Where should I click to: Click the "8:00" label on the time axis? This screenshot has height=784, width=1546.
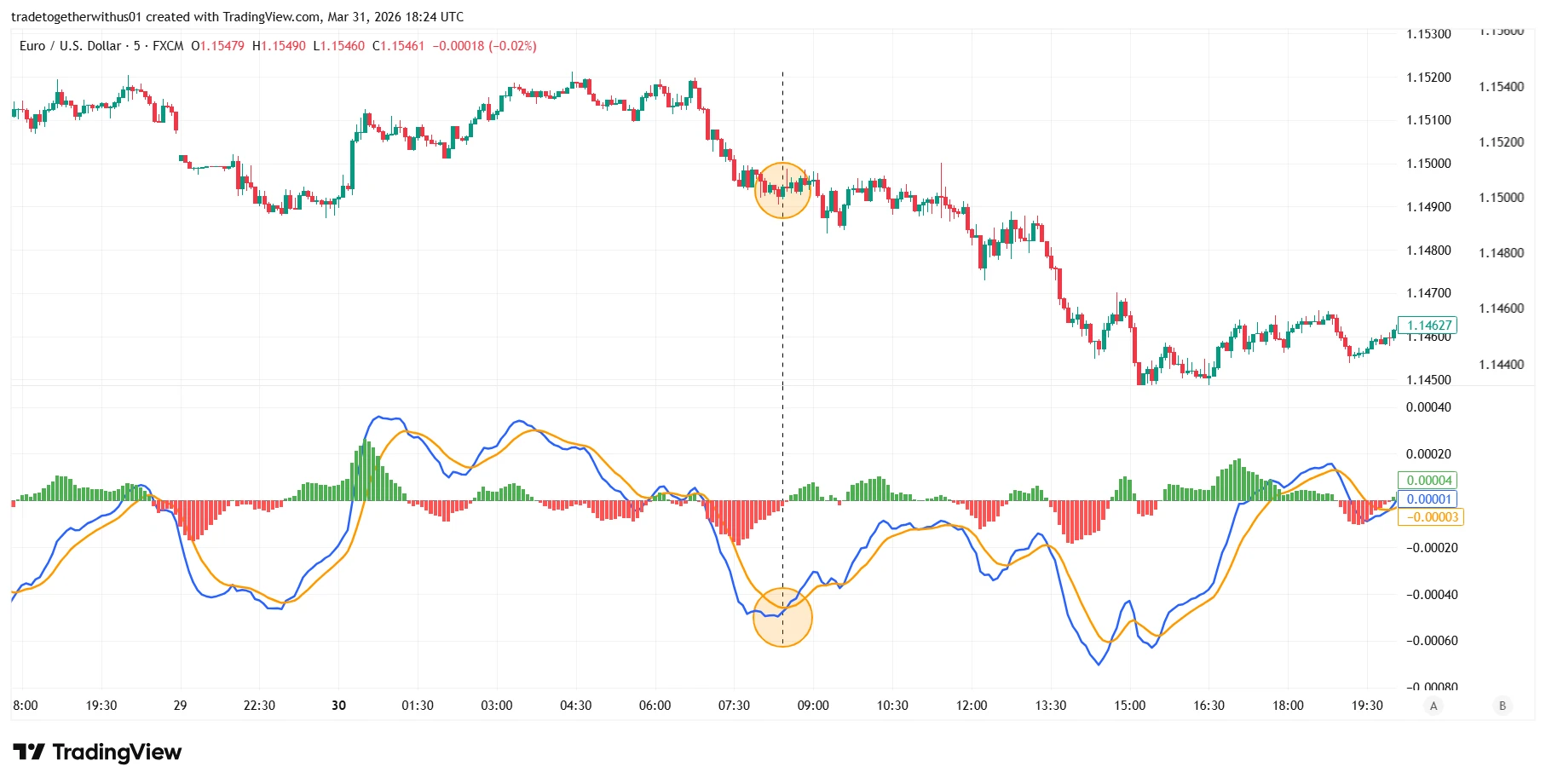[x=25, y=706]
